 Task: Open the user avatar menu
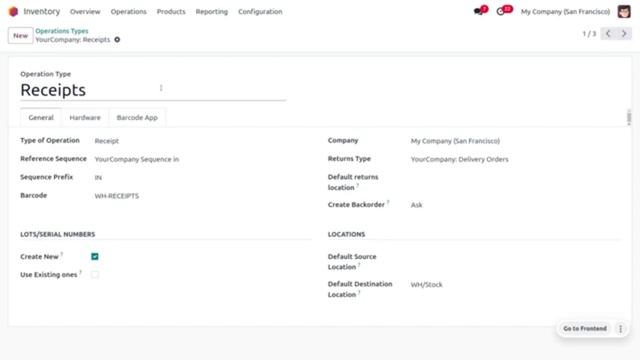point(624,11)
